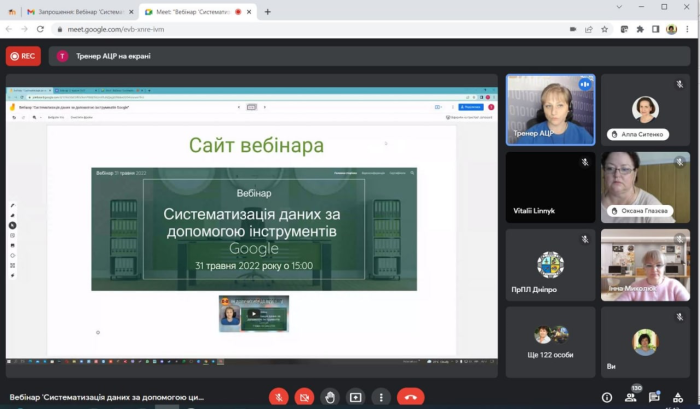700x409 pixels.
Task: Open the activities icon
Action: click(678, 397)
